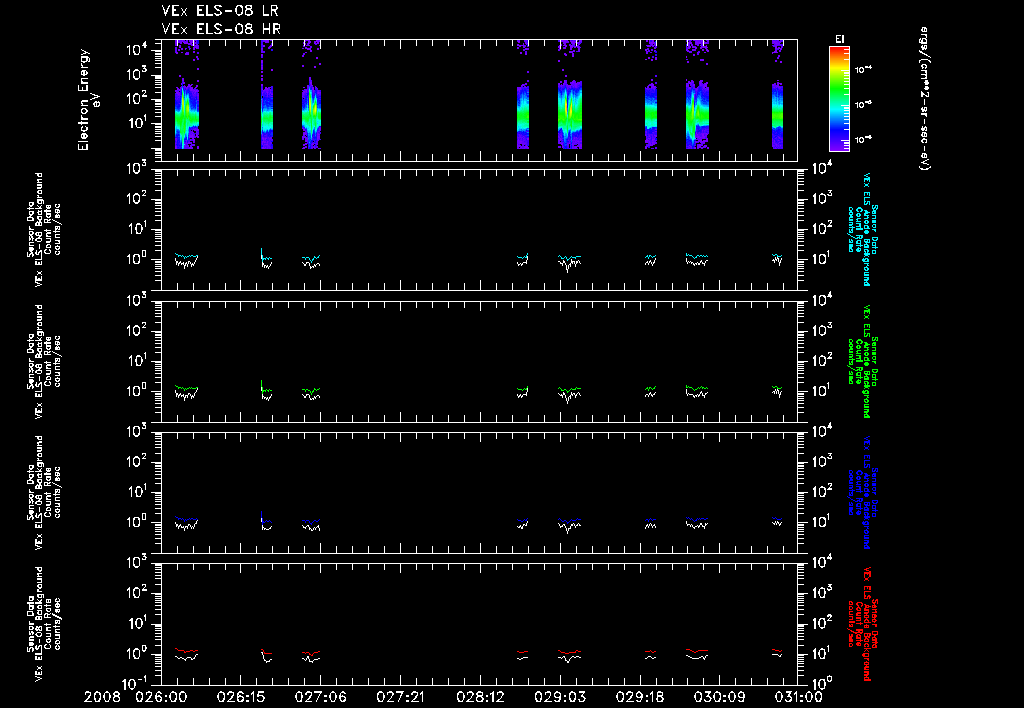
Task: Click the 10^-1 tick label on bottom panel
Action: tap(138, 683)
